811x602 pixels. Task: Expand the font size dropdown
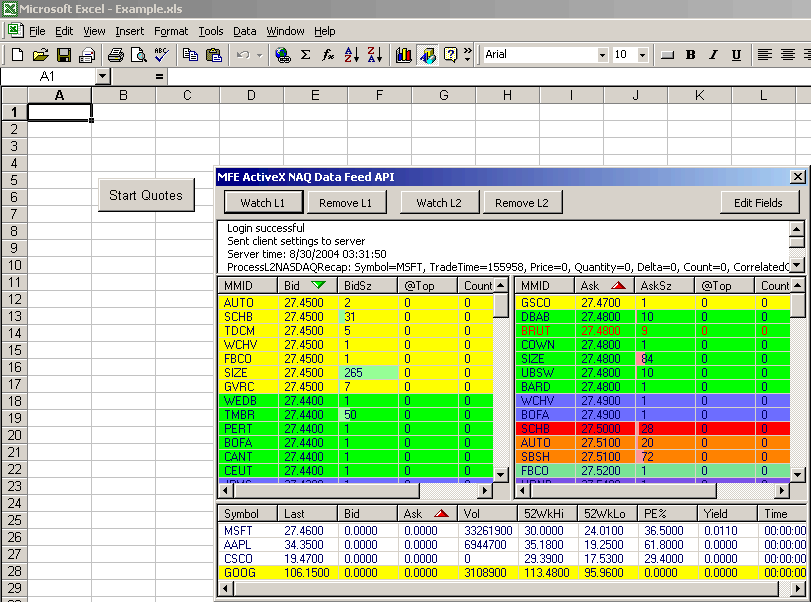click(643, 55)
